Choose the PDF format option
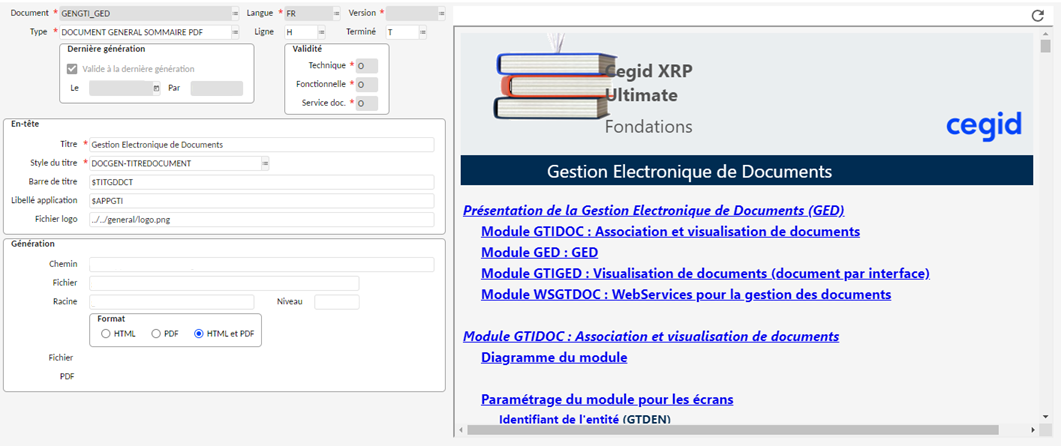 tap(155, 333)
